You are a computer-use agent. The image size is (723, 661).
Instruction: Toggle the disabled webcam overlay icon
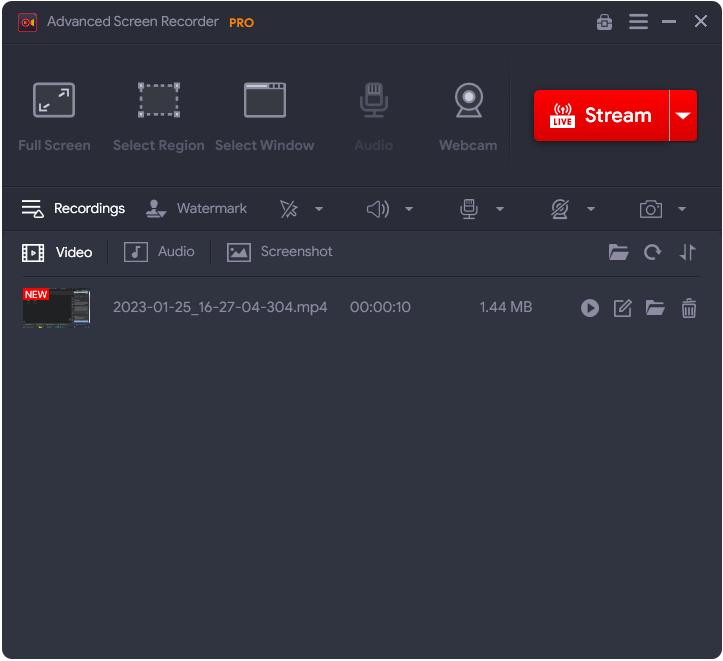[560, 209]
